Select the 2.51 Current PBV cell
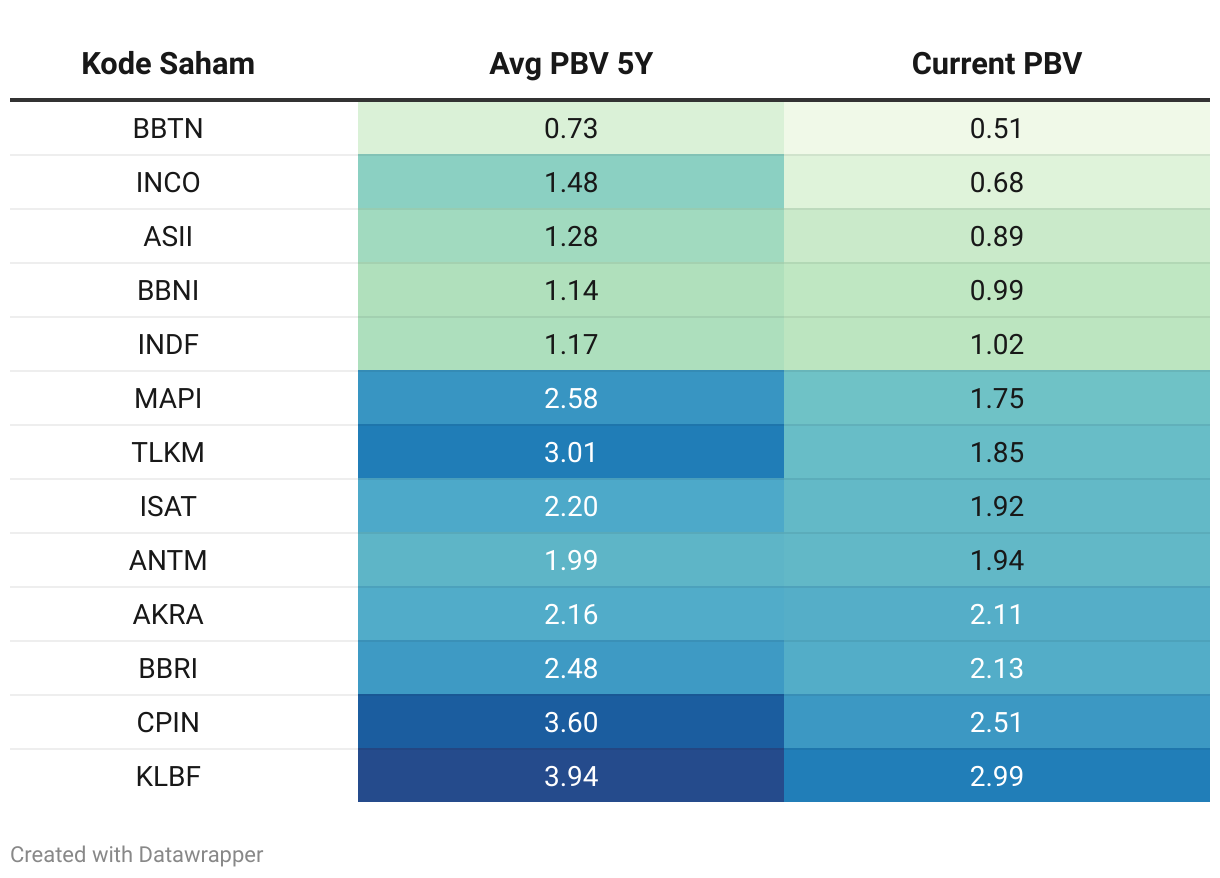The image size is (1220, 878). pos(996,723)
